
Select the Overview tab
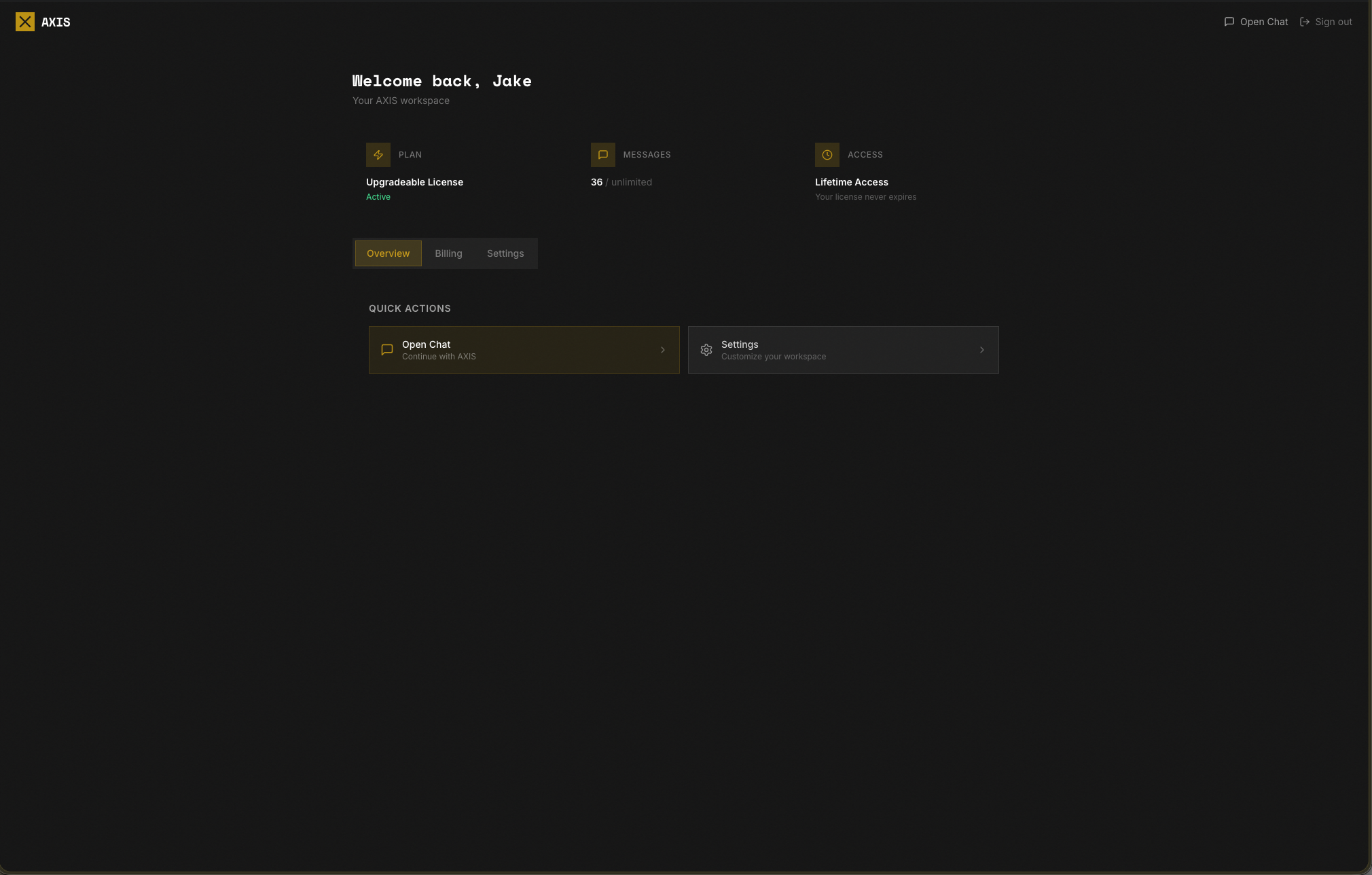coord(388,253)
